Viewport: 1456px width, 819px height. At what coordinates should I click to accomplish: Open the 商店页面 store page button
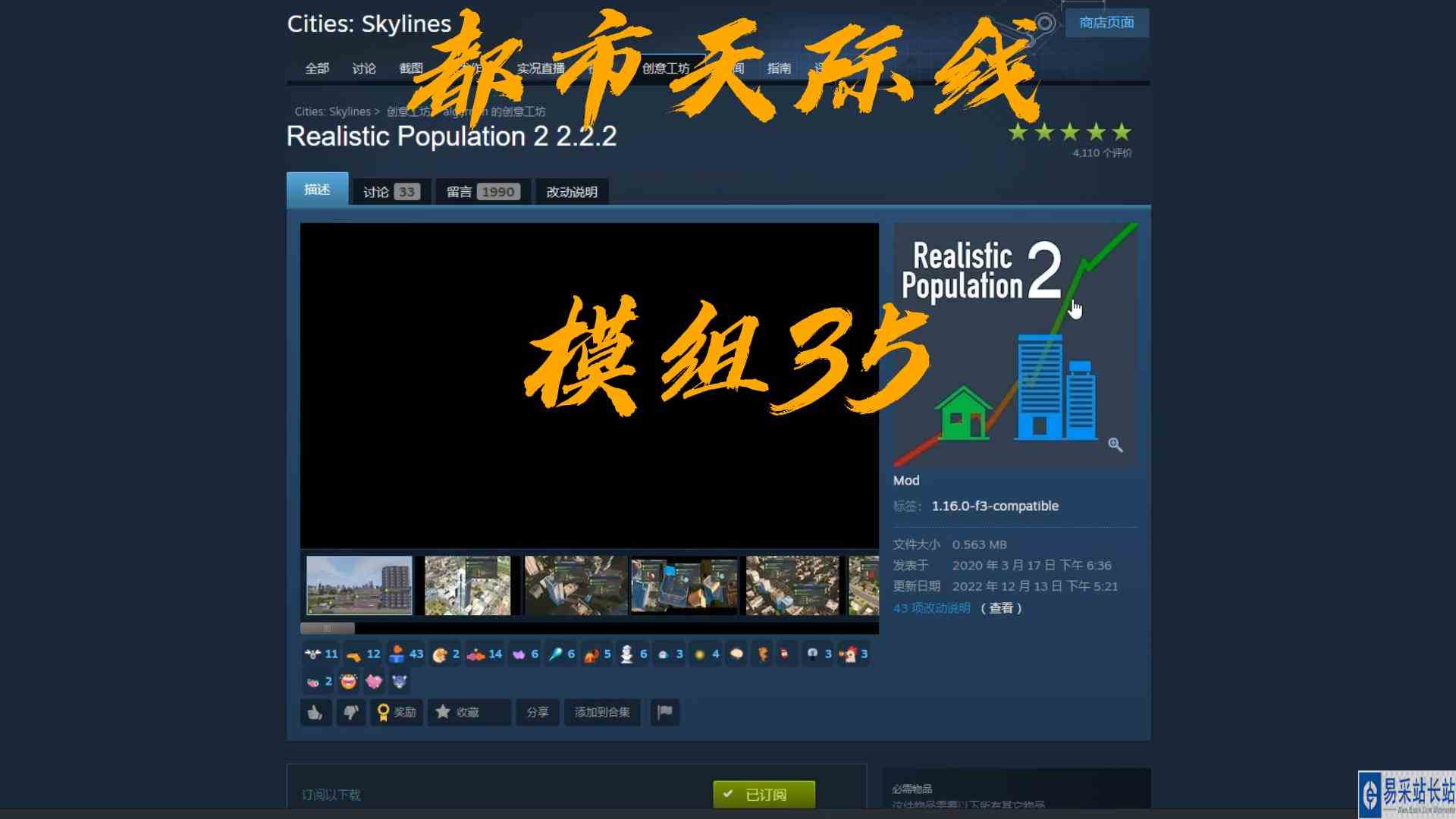click(x=1106, y=23)
